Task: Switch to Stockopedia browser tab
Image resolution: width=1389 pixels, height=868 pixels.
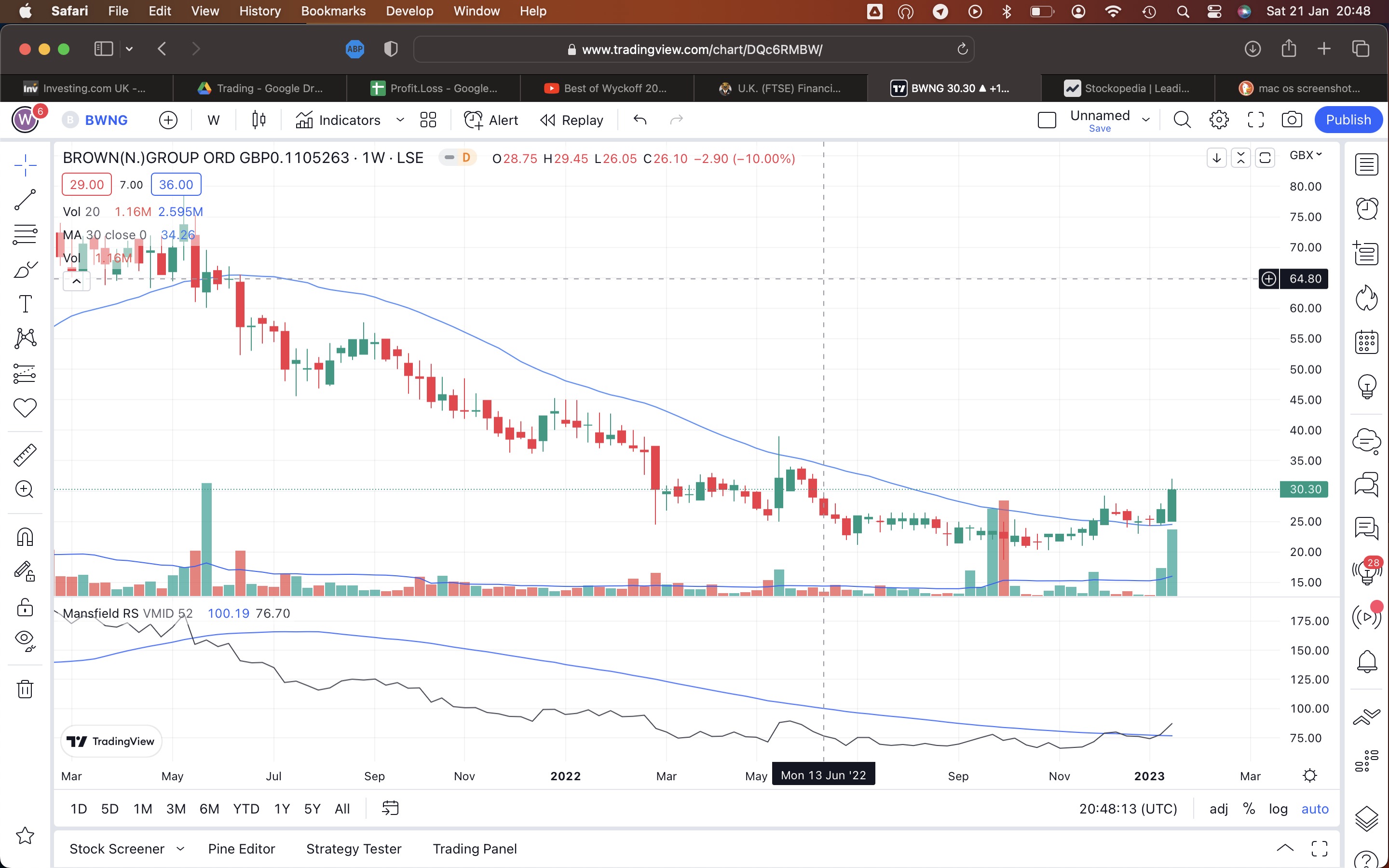Action: click(1127, 88)
